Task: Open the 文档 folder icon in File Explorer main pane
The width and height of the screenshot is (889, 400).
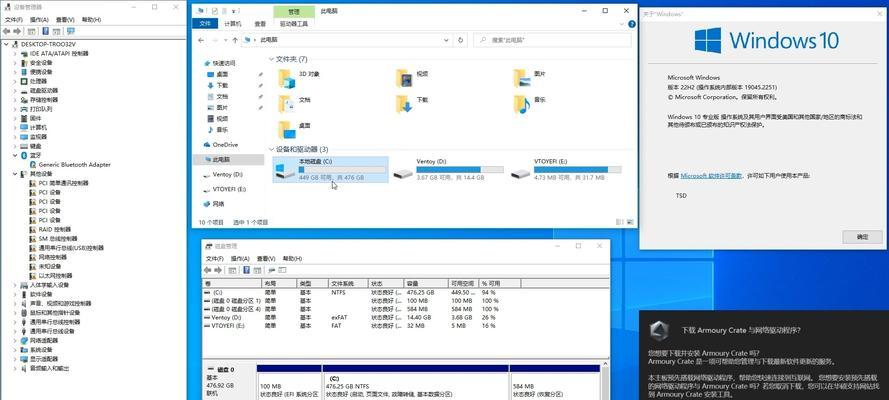Action: tap(287, 104)
